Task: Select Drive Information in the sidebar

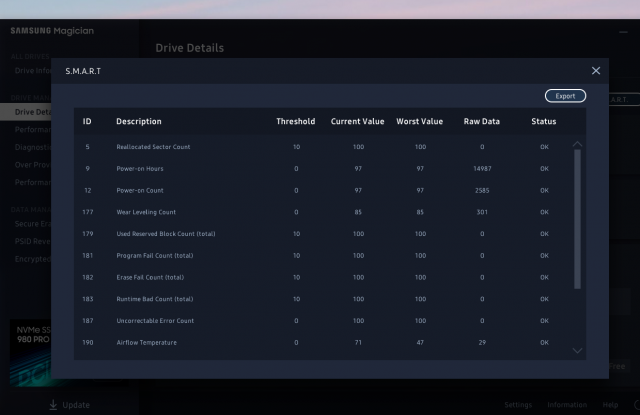Action: click(x=30, y=71)
